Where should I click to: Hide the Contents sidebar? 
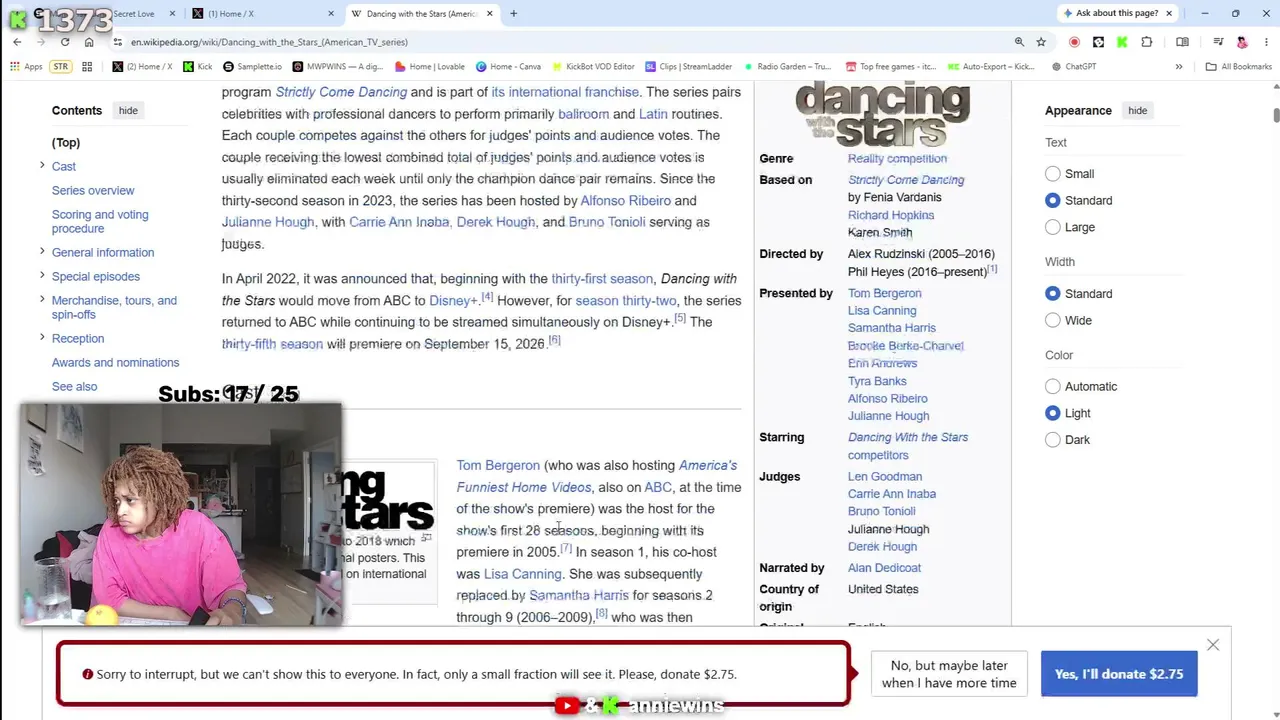click(x=128, y=111)
